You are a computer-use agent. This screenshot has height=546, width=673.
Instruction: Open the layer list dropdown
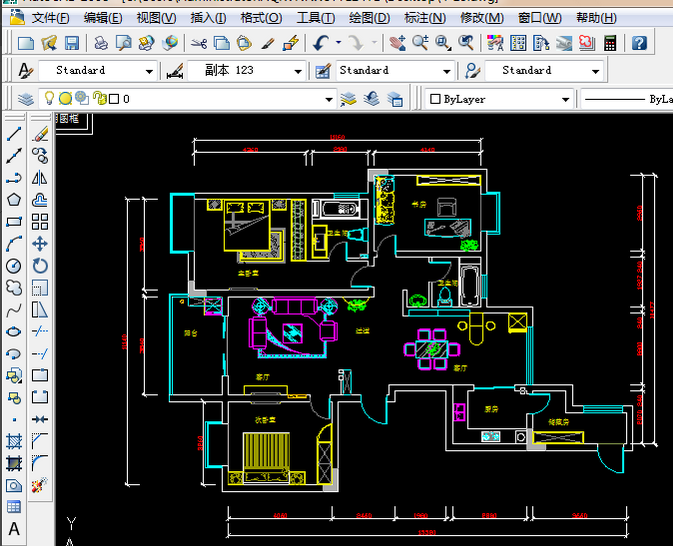coord(328,99)
